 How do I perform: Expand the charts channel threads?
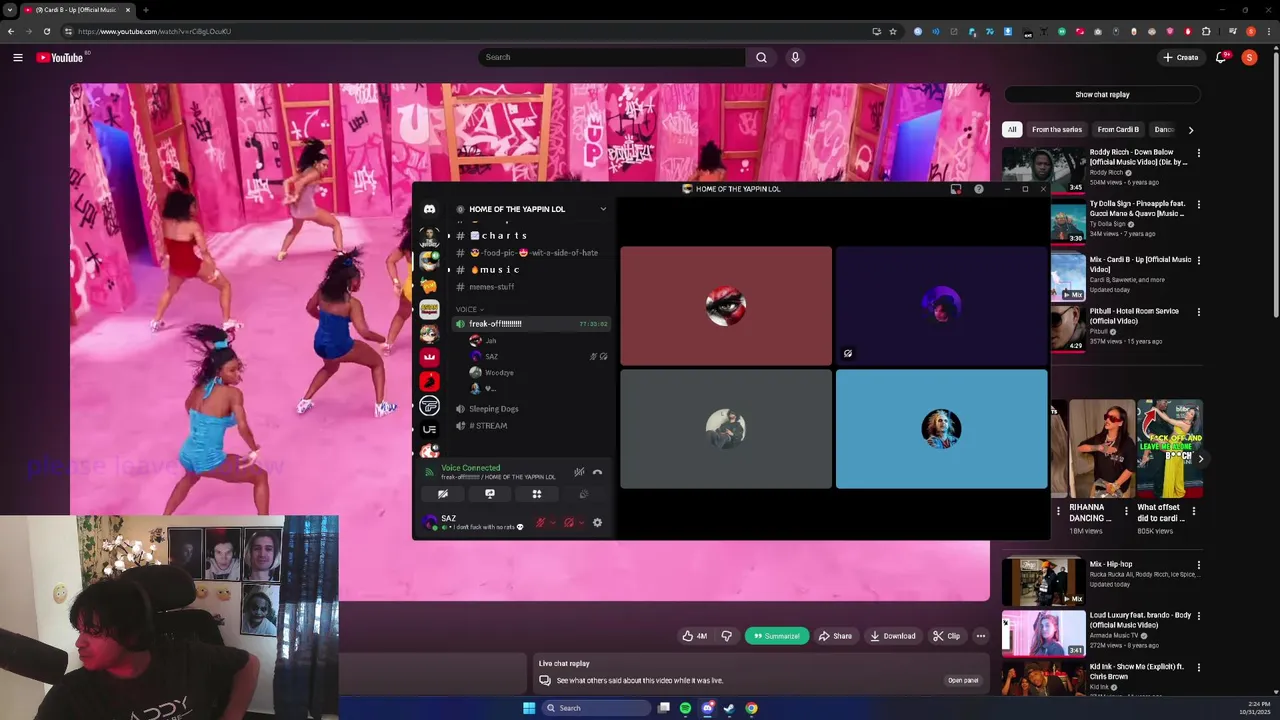click(x=449, y=236)
